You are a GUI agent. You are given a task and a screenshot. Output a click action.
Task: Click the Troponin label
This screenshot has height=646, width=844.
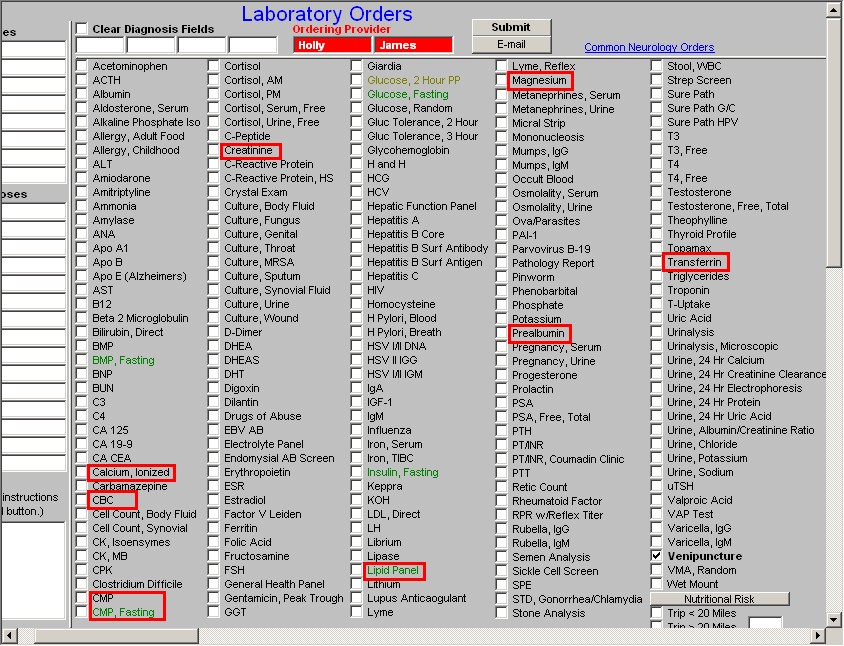(688, 290)
